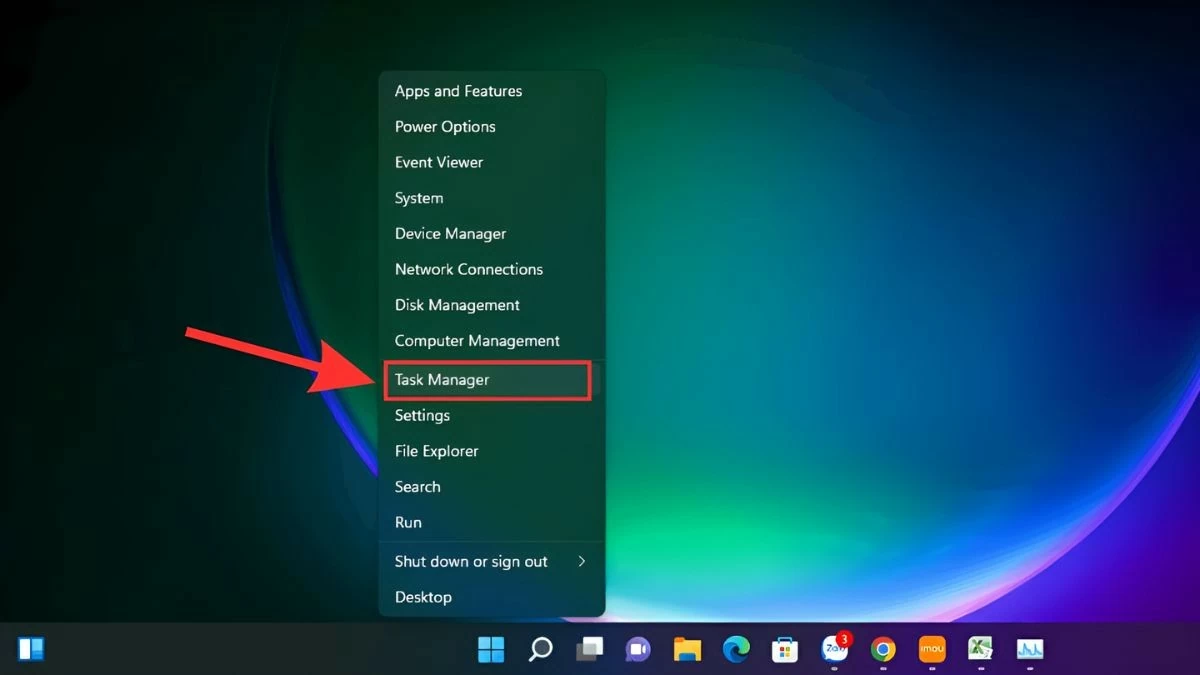Choose Device Manager in the context menu
This screenshot has height=675, width=1200.
point(450,234)
